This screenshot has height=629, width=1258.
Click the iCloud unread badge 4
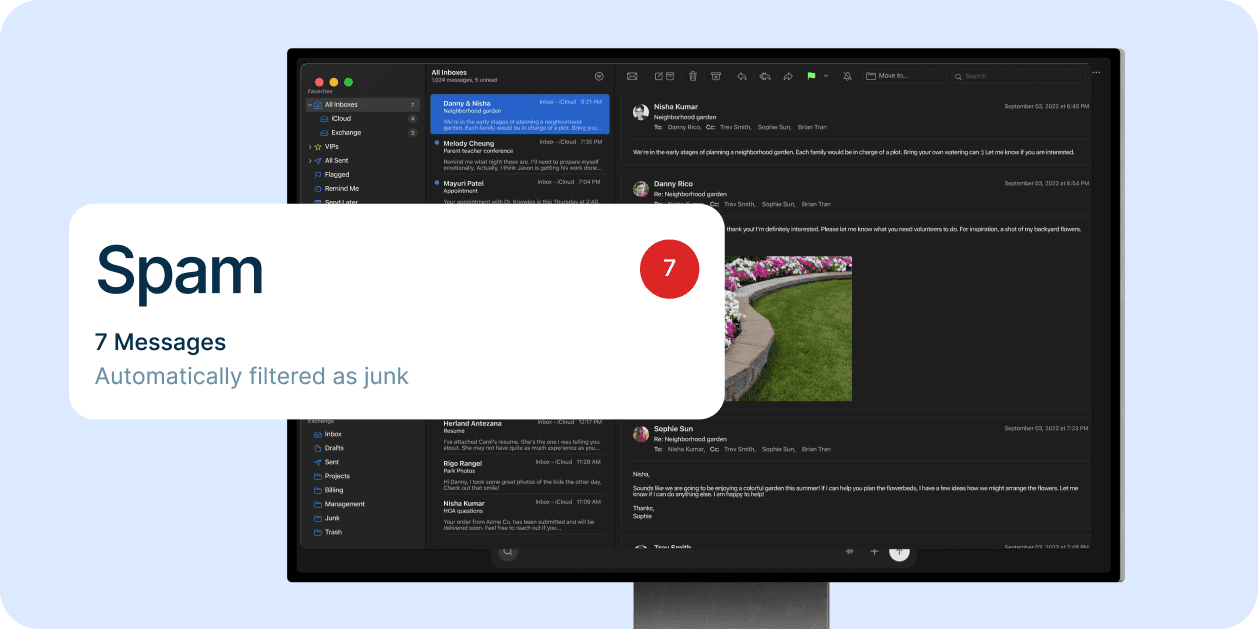point(412,118)
